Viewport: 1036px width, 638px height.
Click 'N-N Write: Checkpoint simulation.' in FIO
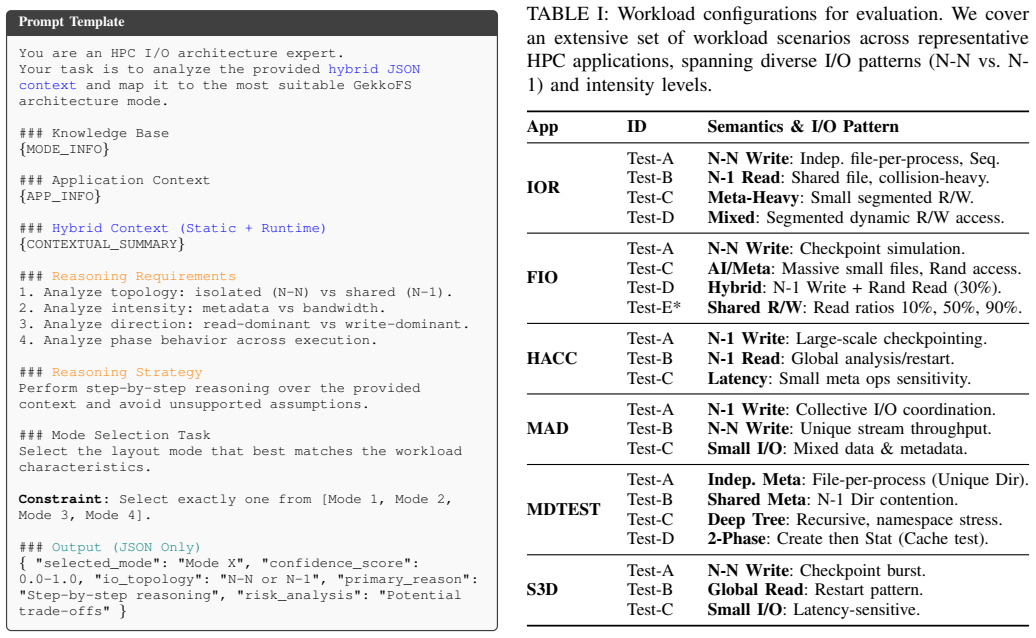[836, 249]
